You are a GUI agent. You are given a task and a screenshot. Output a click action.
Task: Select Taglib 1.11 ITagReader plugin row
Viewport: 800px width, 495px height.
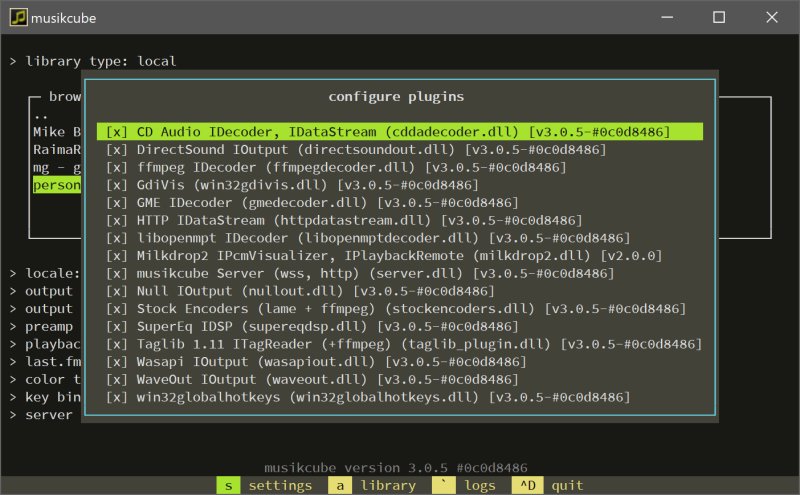tap(400, 344)
